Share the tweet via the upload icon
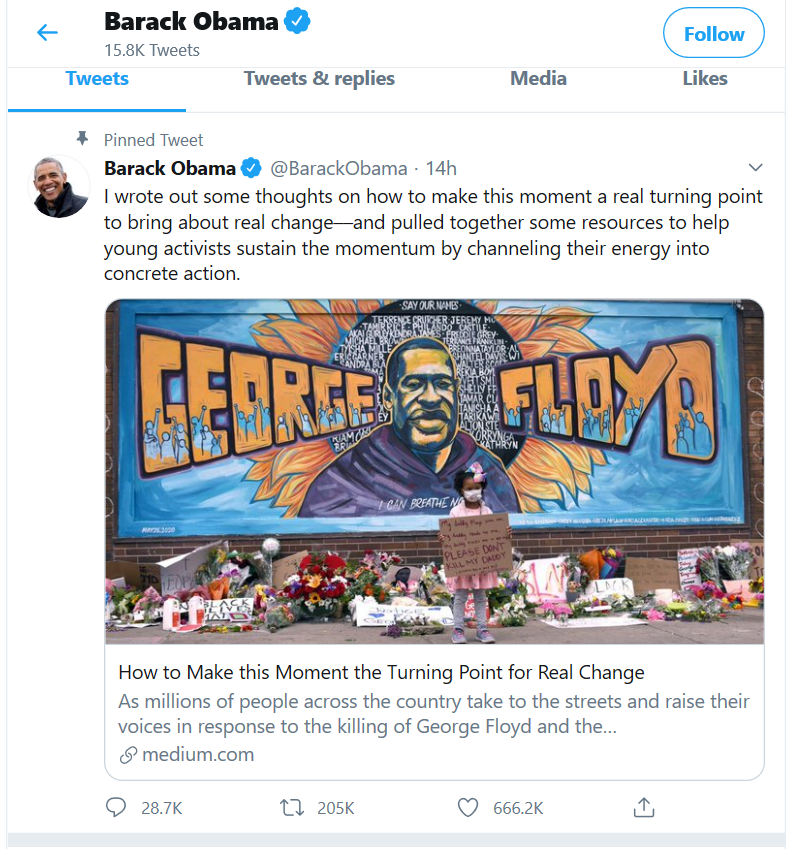This screenshot has width=800, height=849. tap(644, 807)
